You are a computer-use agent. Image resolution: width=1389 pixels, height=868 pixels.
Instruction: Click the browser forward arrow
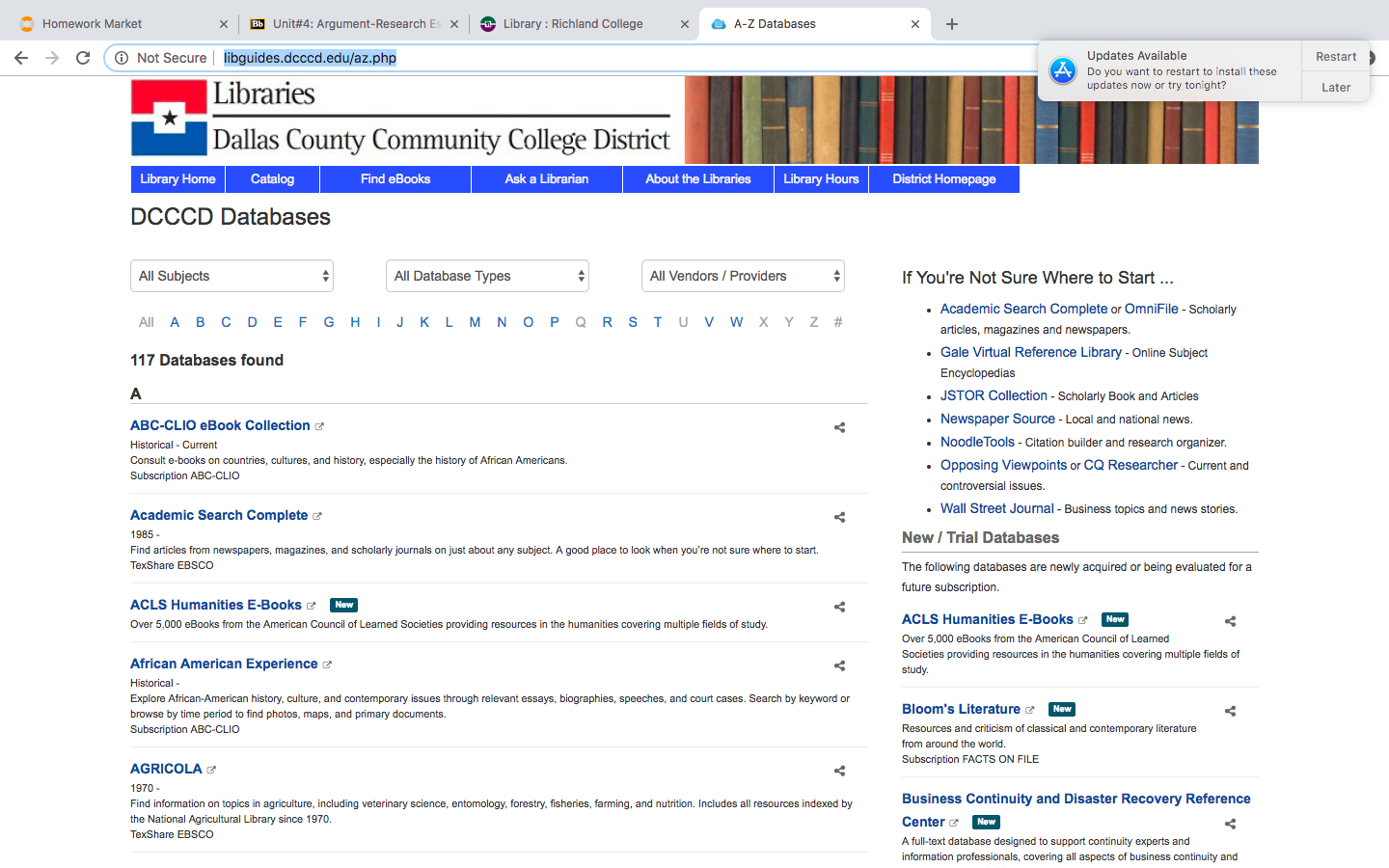(x=52, y=58)
